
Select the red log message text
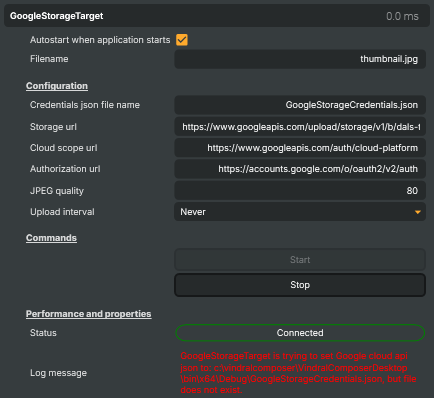tap(298, 373)
